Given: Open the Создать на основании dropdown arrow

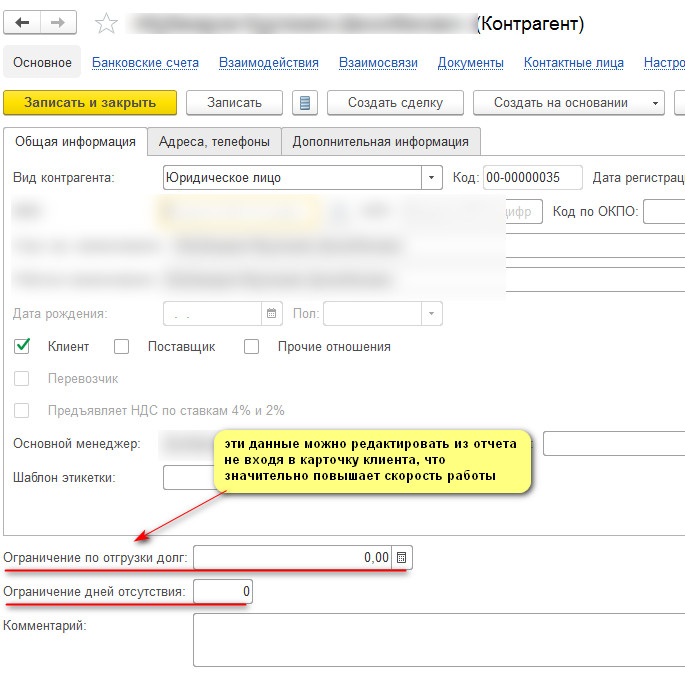Looking at the screenshot, I should click(655, 103).
